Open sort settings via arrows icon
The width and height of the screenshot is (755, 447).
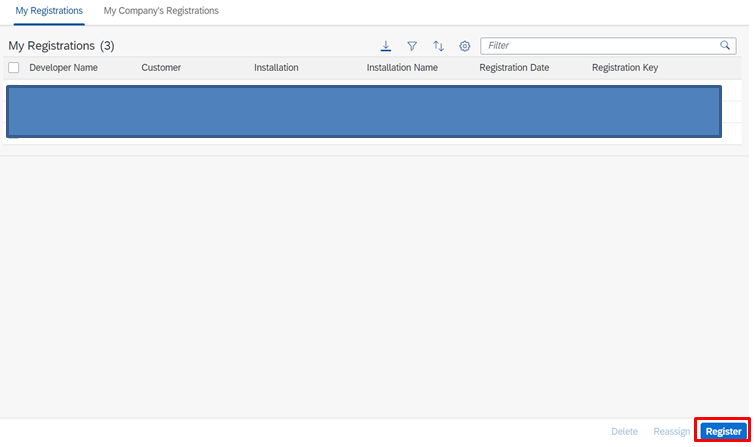pos(438,46)
